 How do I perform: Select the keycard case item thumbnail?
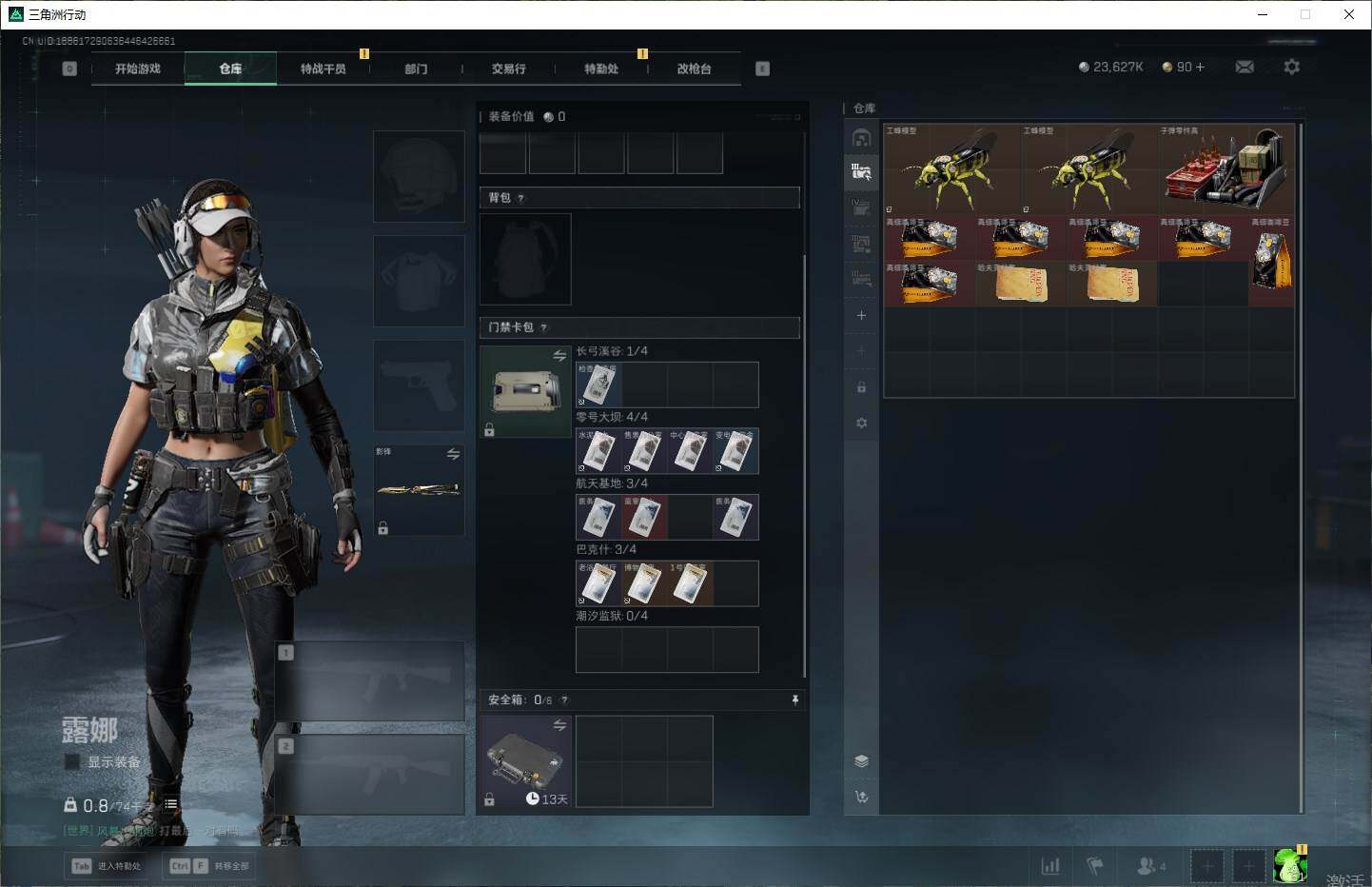525,391
